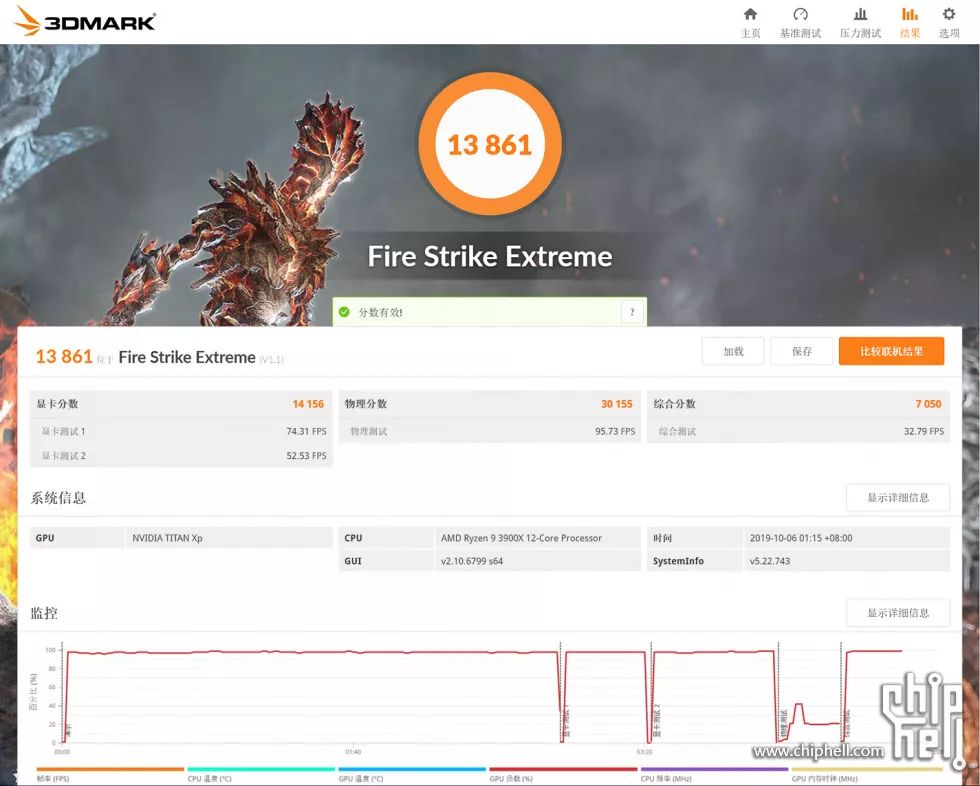Click the 加载 load button
This screenshot has height=786, width=980.
[x=733, y=351]
